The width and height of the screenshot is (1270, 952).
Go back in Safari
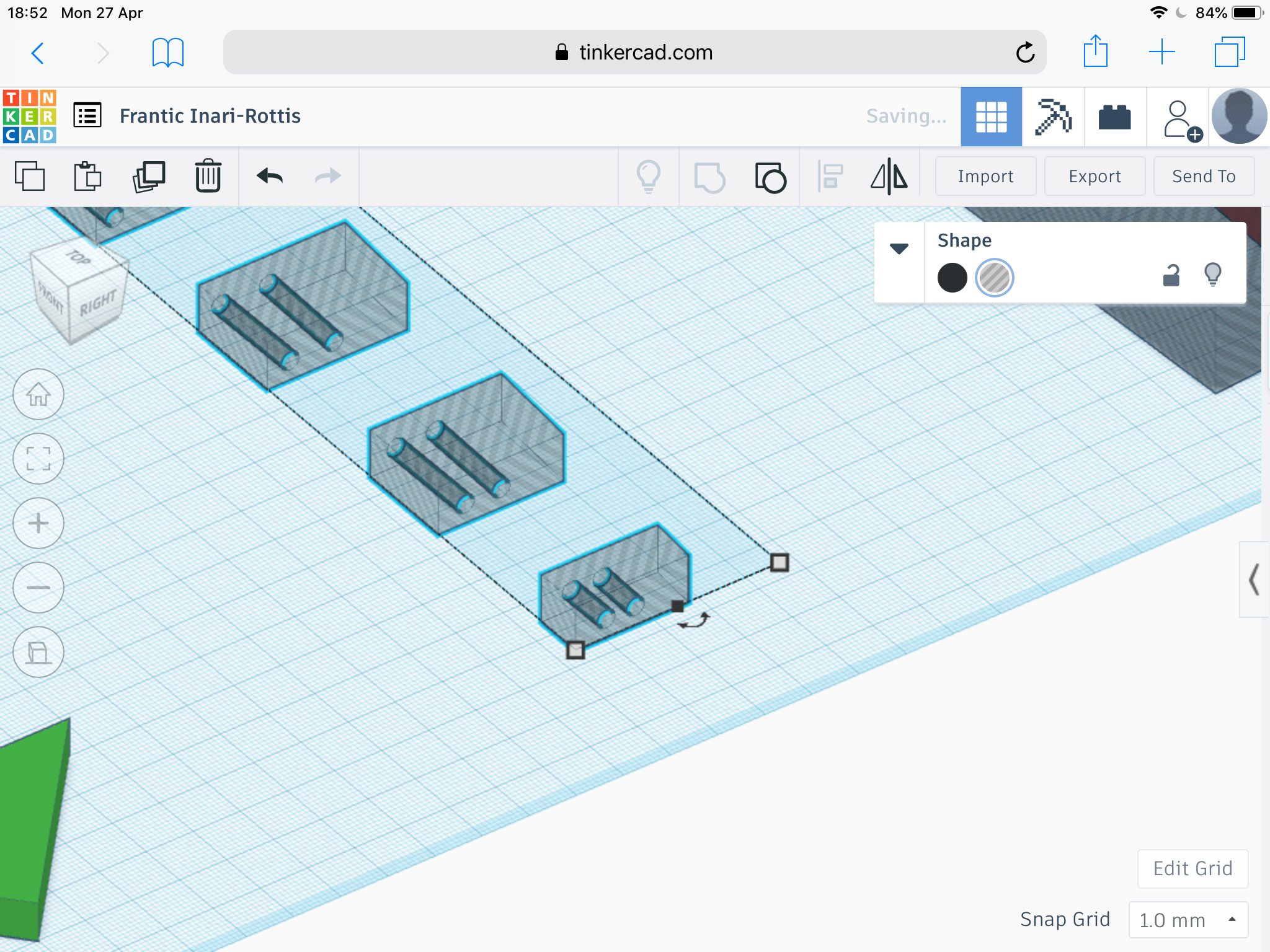pyautogui.click(x=38, y=53)
